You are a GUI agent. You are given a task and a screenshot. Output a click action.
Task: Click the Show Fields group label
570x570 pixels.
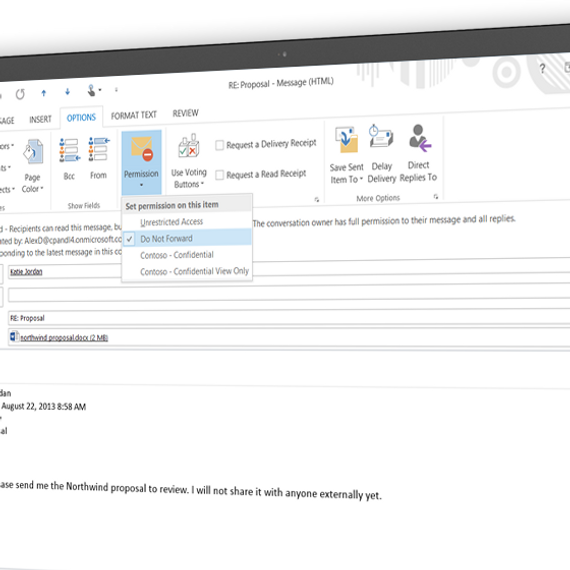coord(84,205)
